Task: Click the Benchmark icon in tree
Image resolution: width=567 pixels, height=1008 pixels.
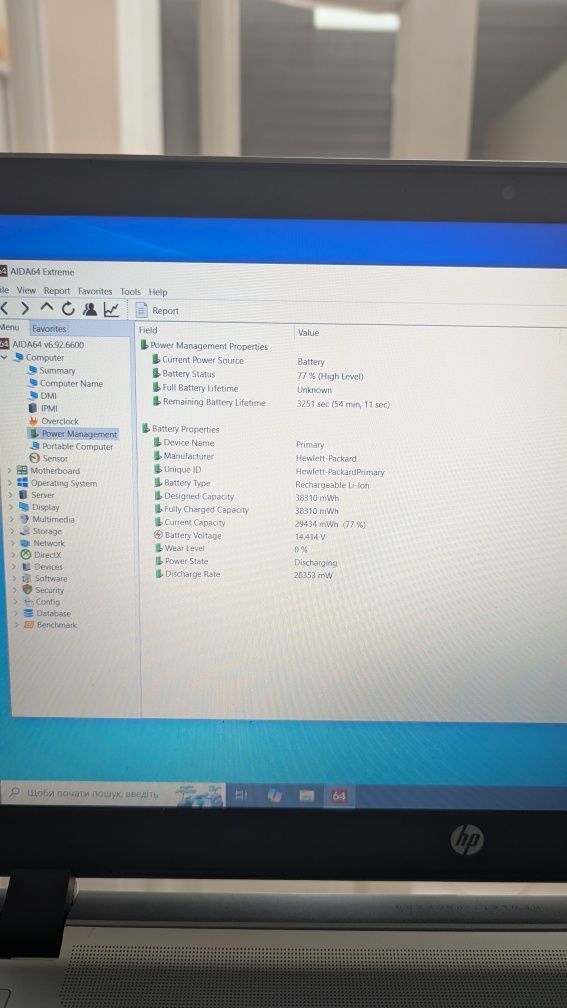Action: [30, 625]
